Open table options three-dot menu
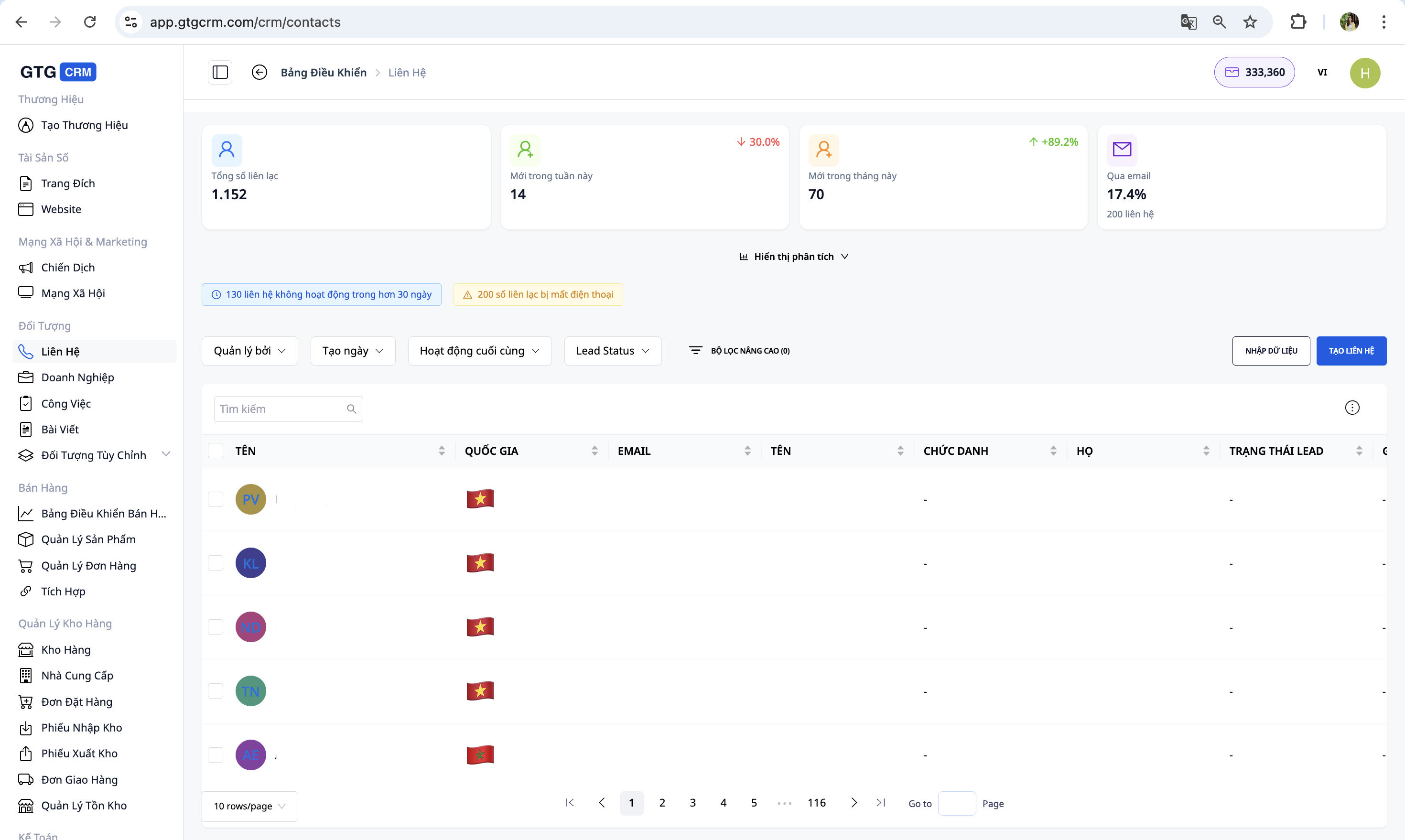This screenshot has width=1405, height=840. 1352,408
